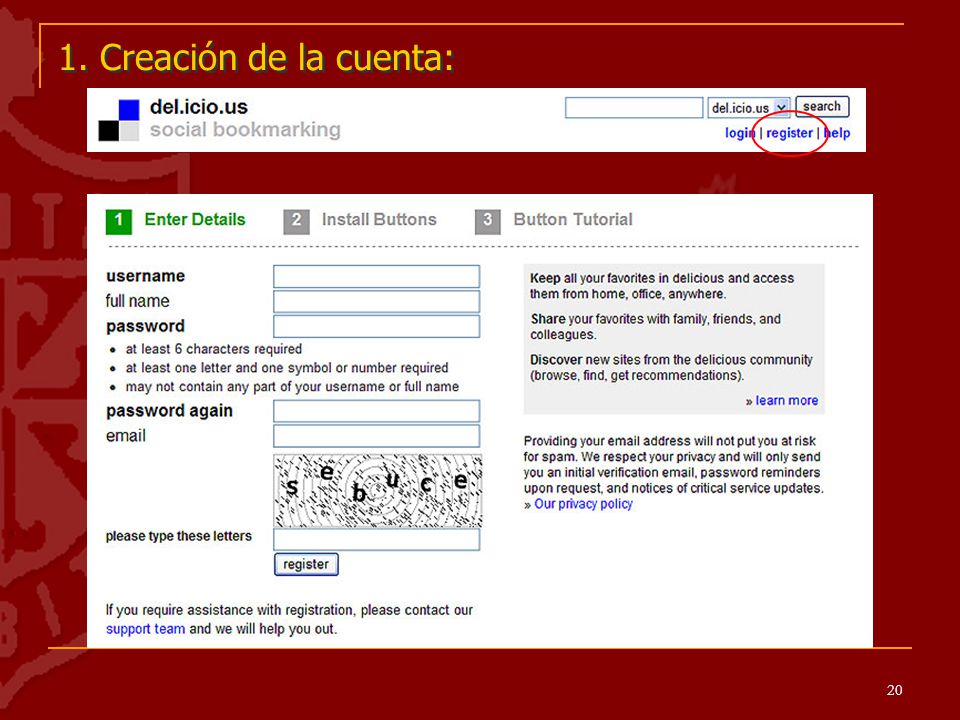Click the email field label
Image resolution: width=960 pixels, height=720 pixels.
(126, 436)
